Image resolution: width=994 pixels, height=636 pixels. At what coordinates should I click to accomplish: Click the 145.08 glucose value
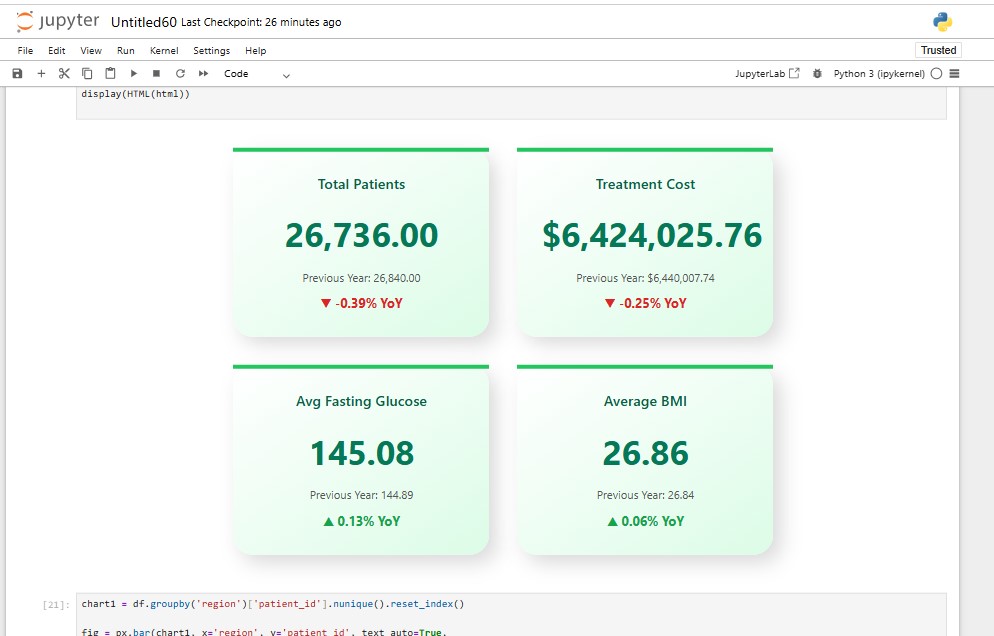(x=361, y=453)
